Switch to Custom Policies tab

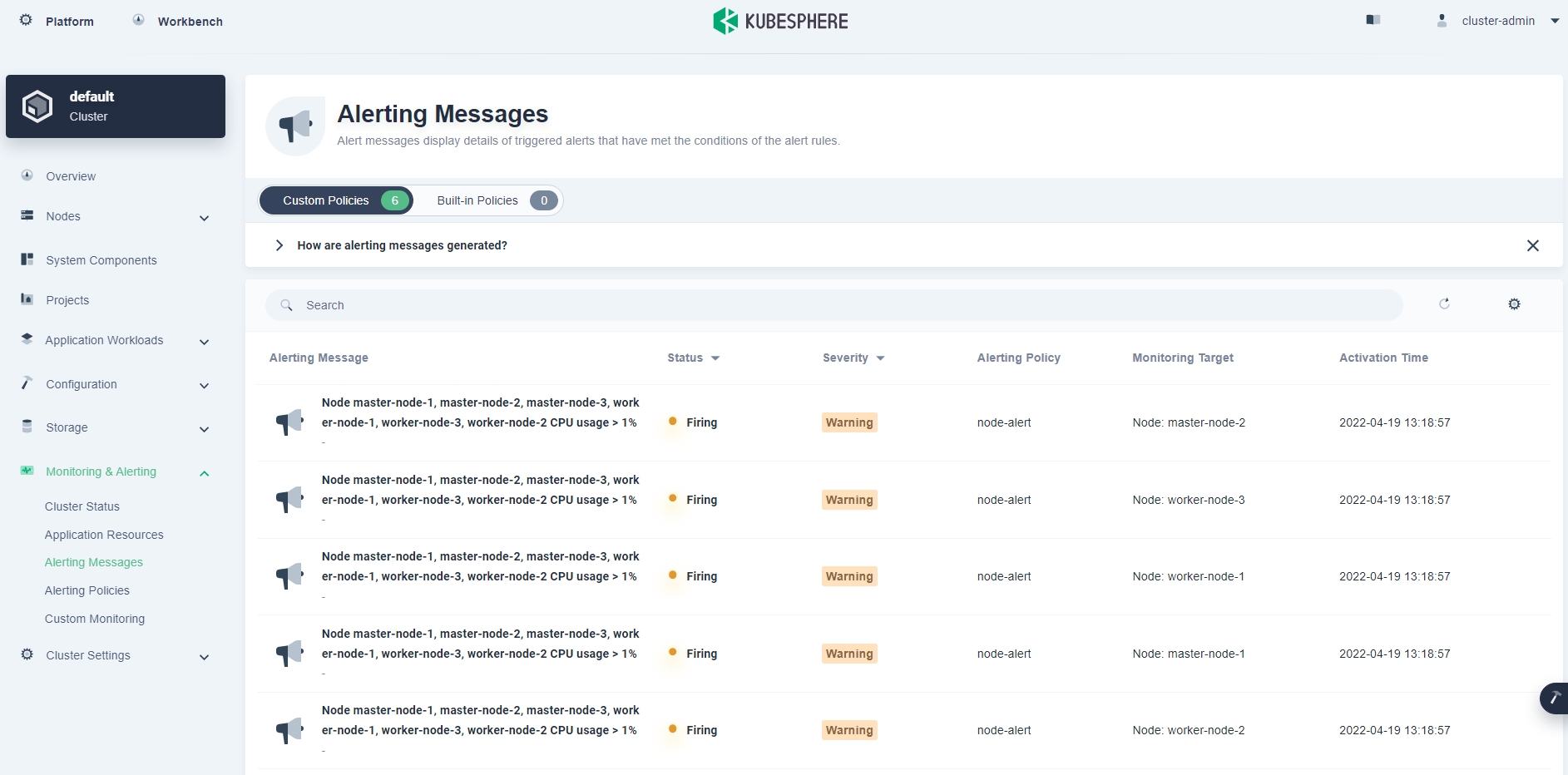click(x=336, y=200)
